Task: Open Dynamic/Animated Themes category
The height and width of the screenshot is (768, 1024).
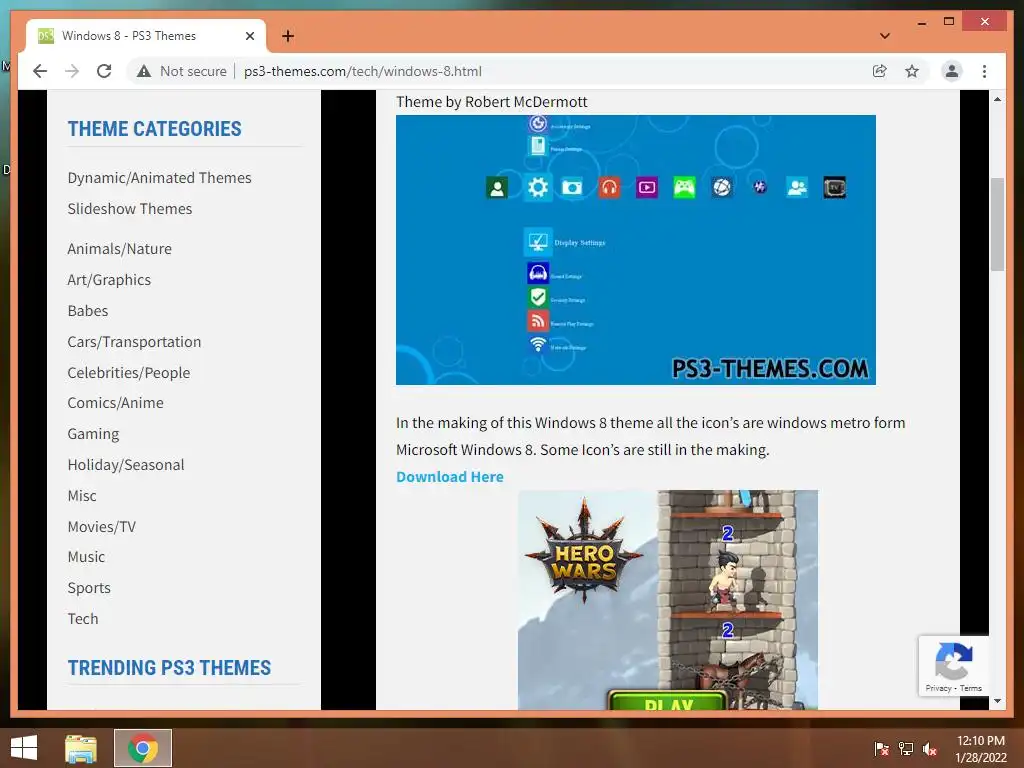Action: pyautogui.click(x=159, y=178)
